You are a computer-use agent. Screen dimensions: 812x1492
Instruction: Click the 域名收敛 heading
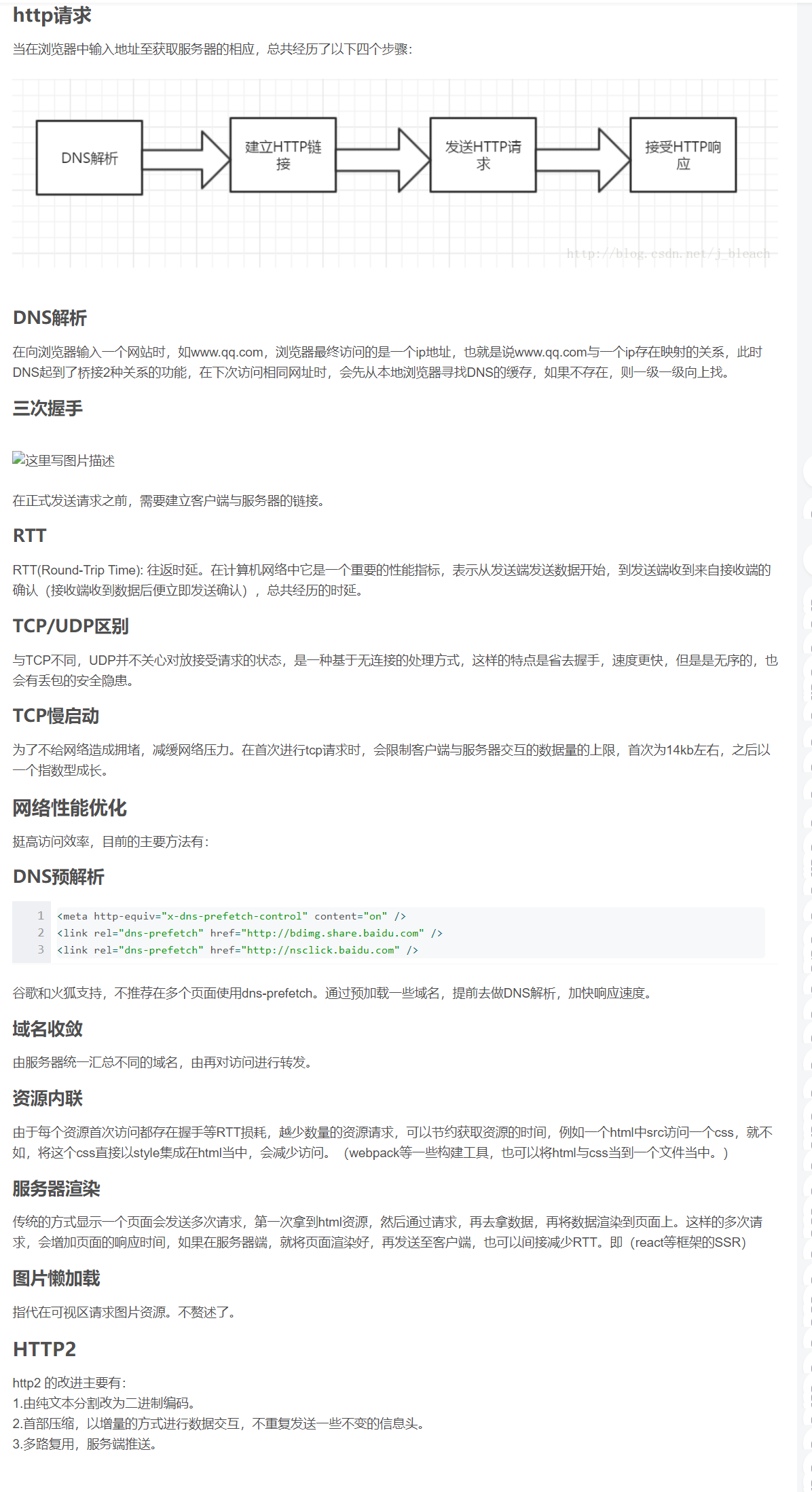coord(48,1028)
